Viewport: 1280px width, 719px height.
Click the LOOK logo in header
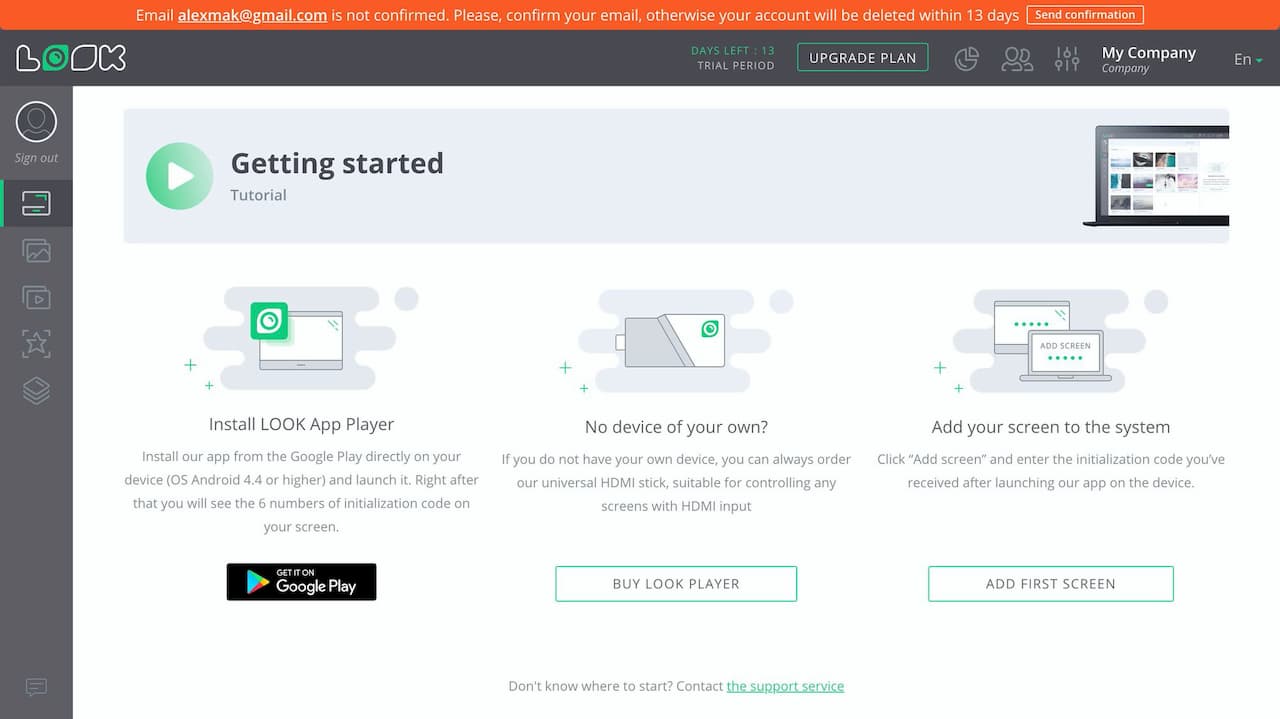tap(71, 58)
